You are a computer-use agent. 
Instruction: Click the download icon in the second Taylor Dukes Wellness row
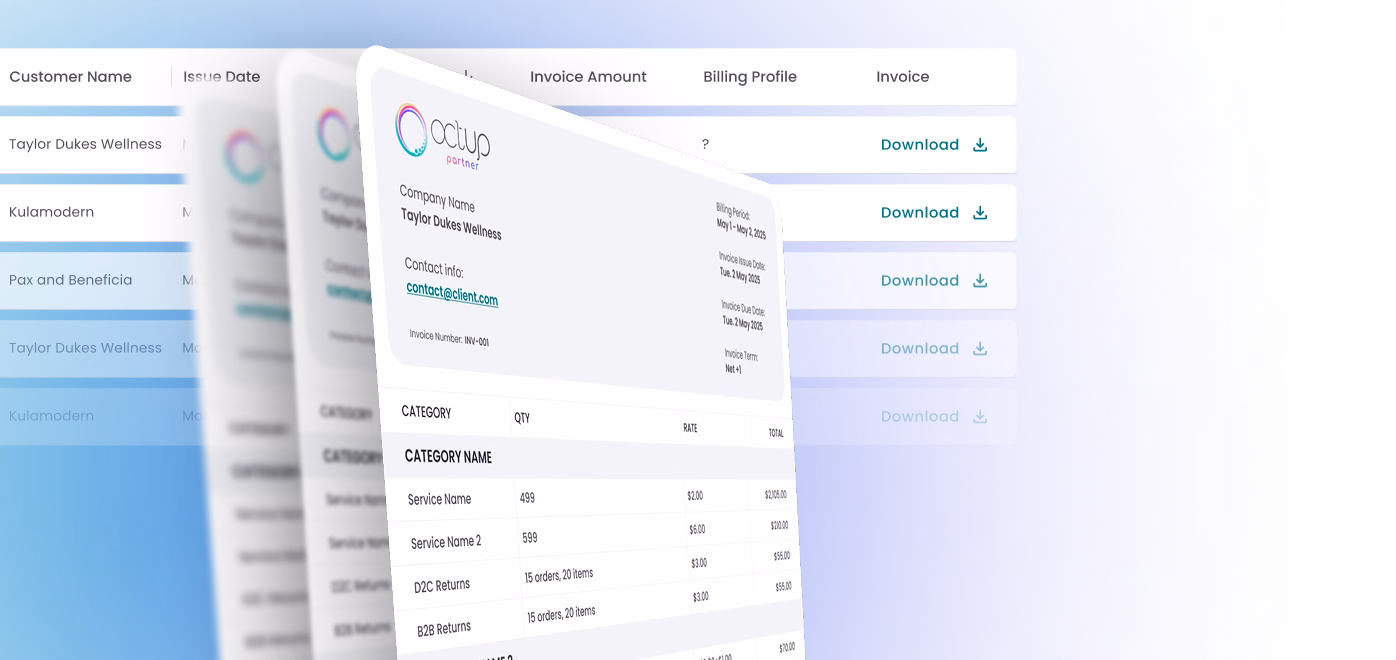[x=978, y=348]
